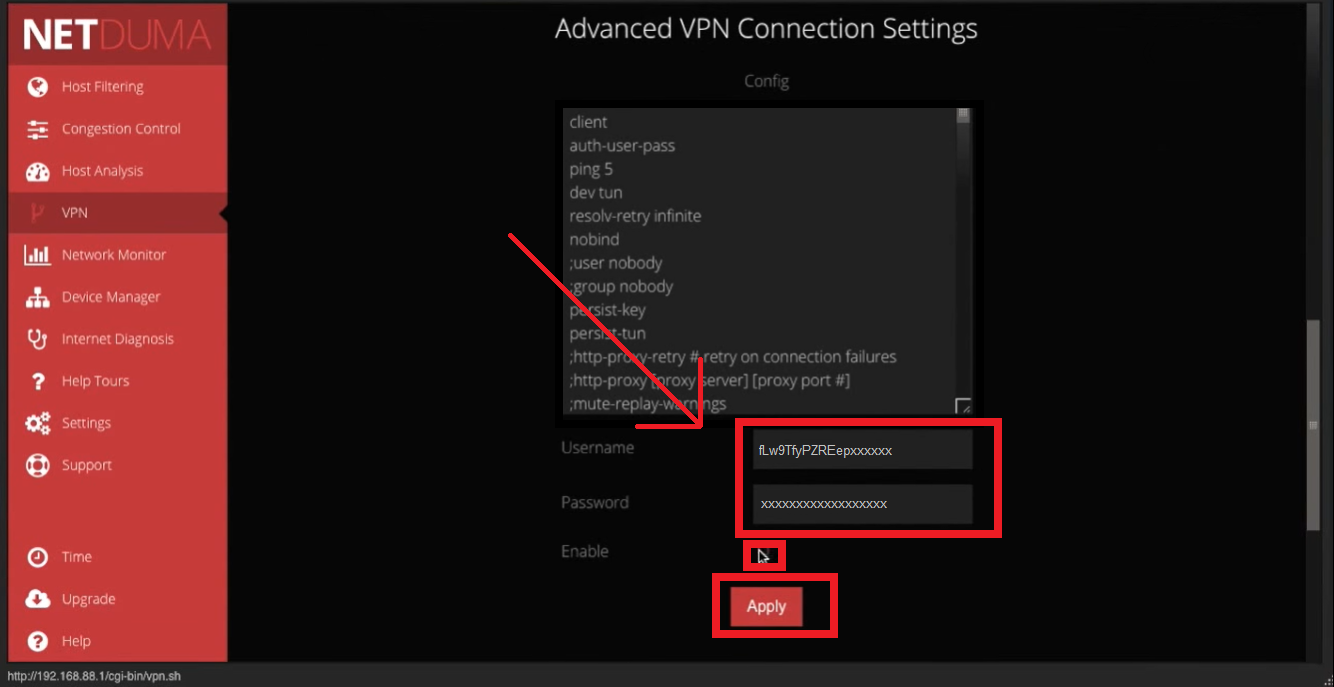Open the Help link in sidebar
Viewport: 1334px width, 687px height.
click(76, 641)
